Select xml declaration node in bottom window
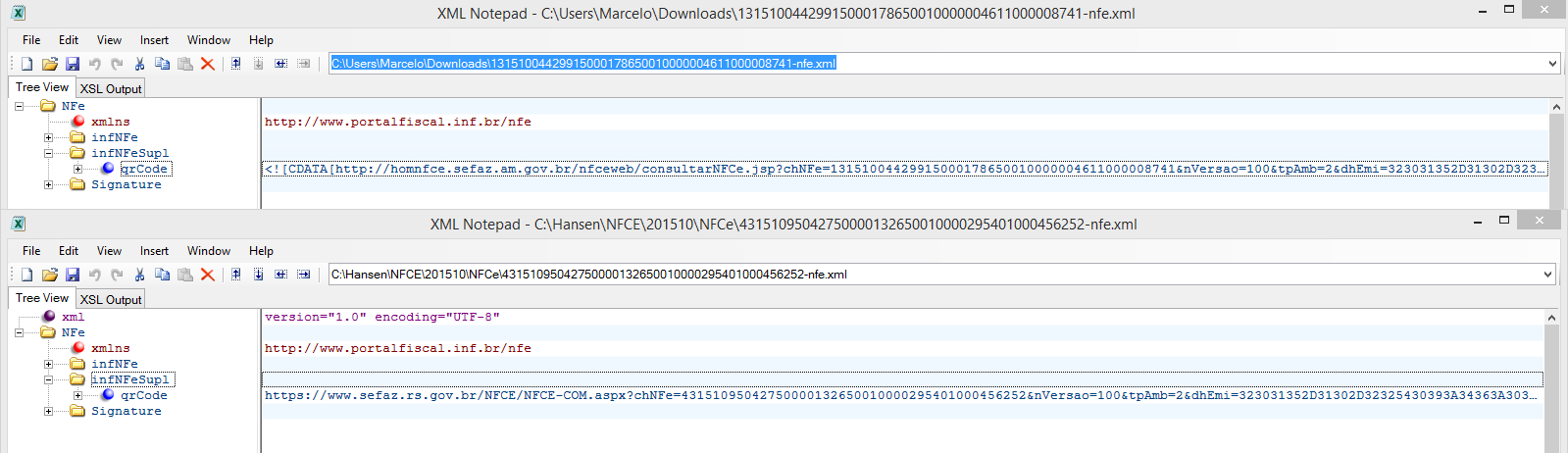The width and height of the screenshot is (1568, 453). [73, 317]
